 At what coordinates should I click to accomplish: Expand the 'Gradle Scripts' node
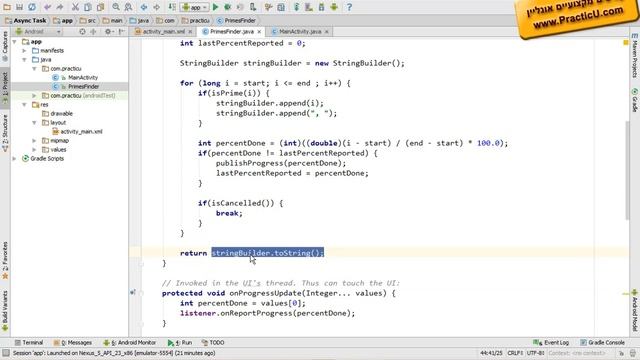click(x=15, y=158)
